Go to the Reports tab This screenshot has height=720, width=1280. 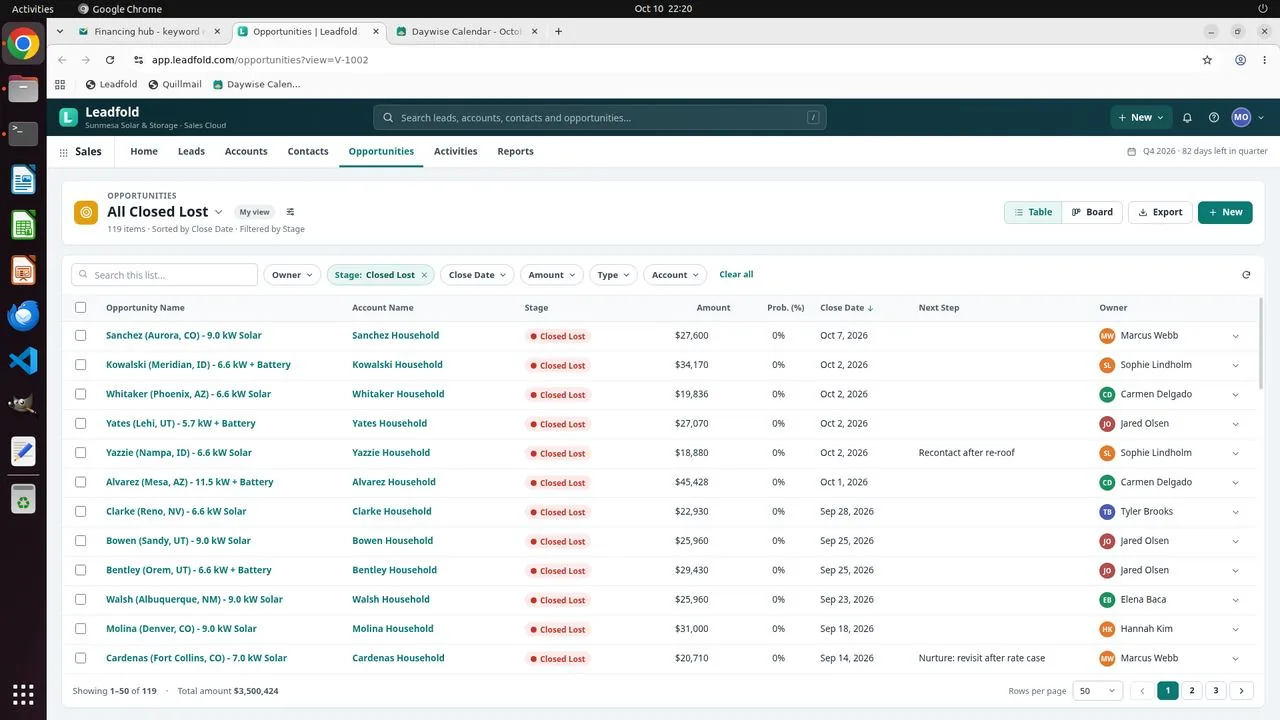pos(515,152)
